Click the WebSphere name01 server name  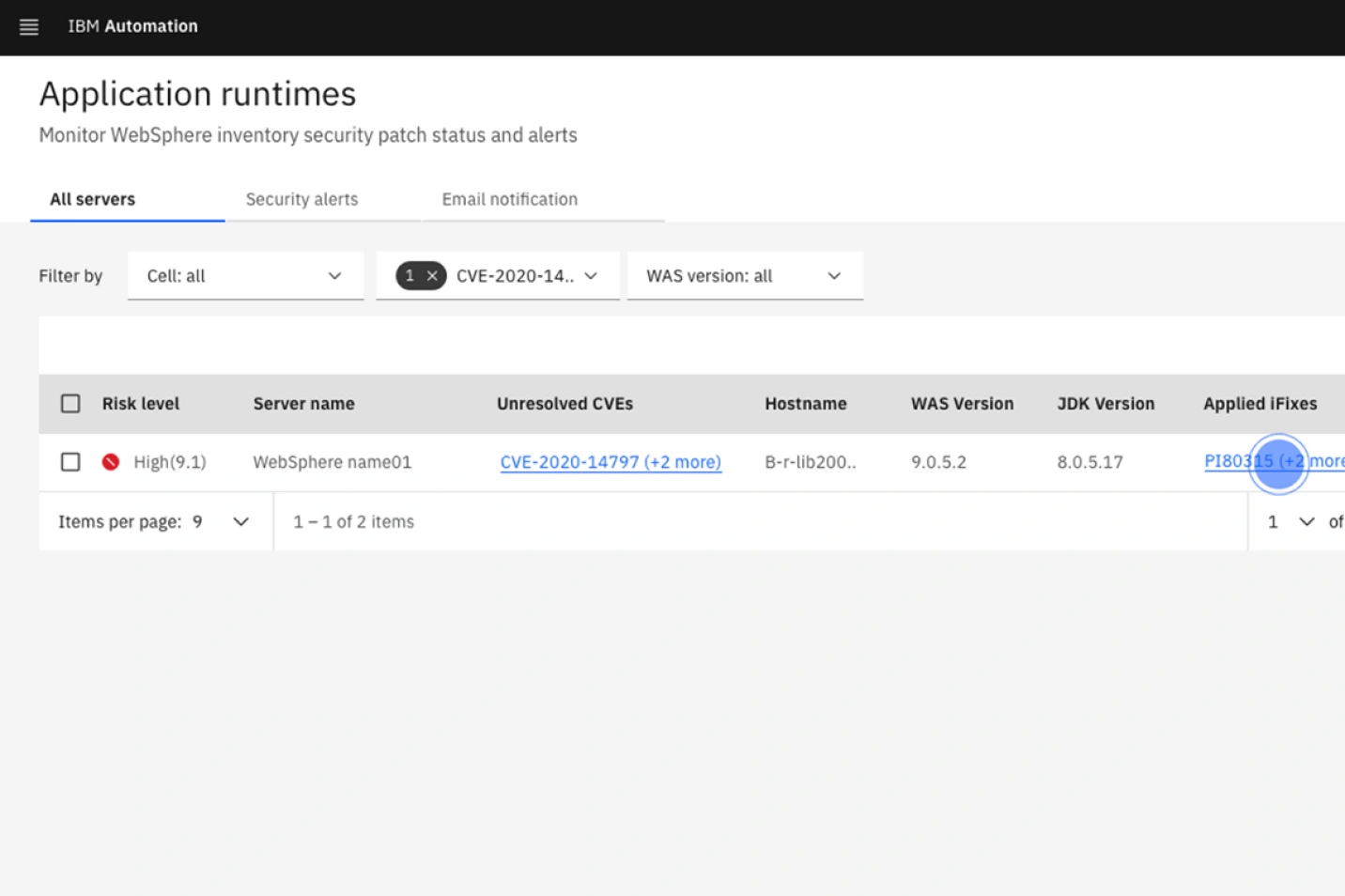point(331,461)
